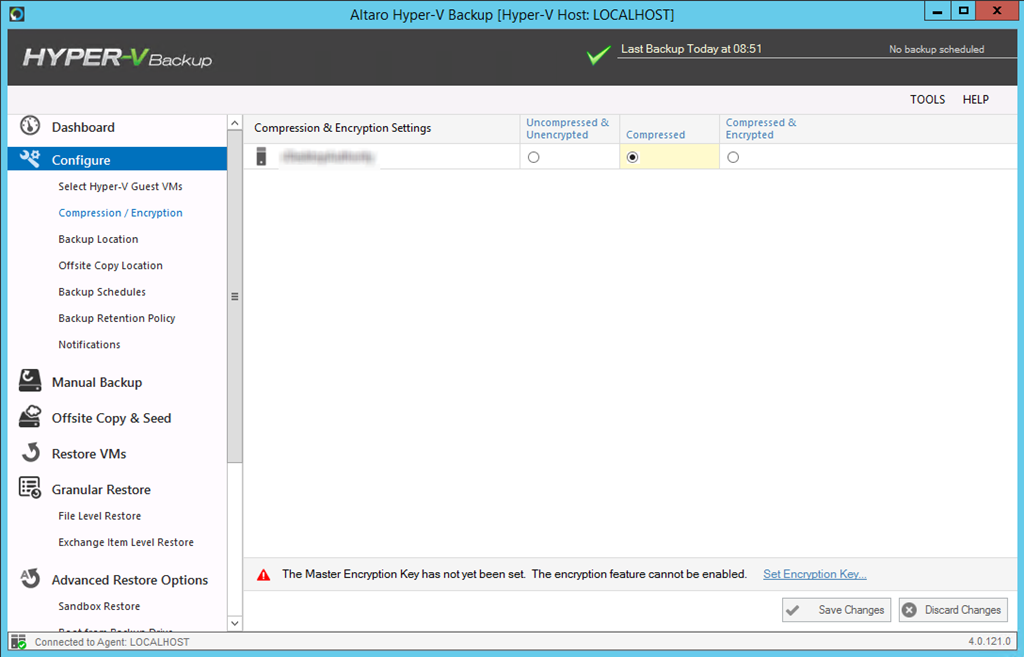Click Compressed & Encrypted column header
Viewport: 1024px width, 657px height.
click(x=761, y=129)
